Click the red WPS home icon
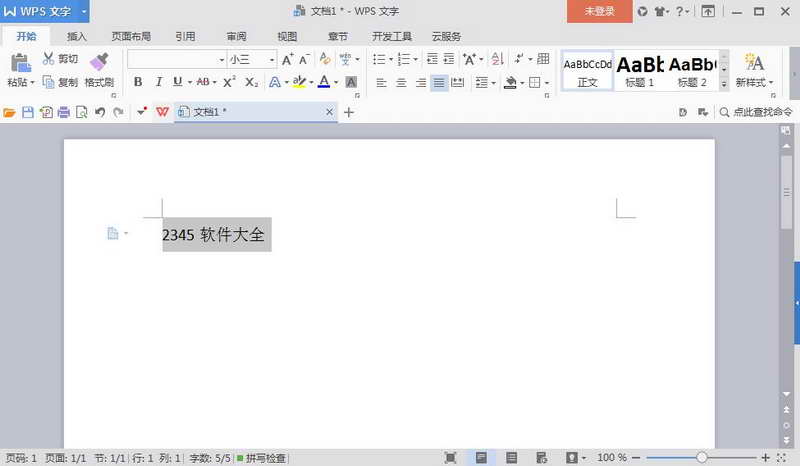800x466 pixels. 162,112
